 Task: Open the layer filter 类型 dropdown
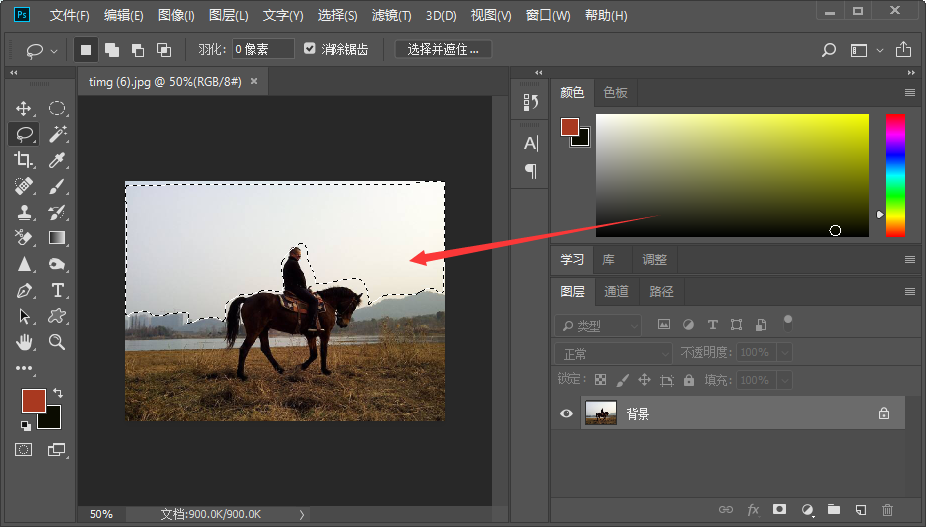tap(598, 326)
